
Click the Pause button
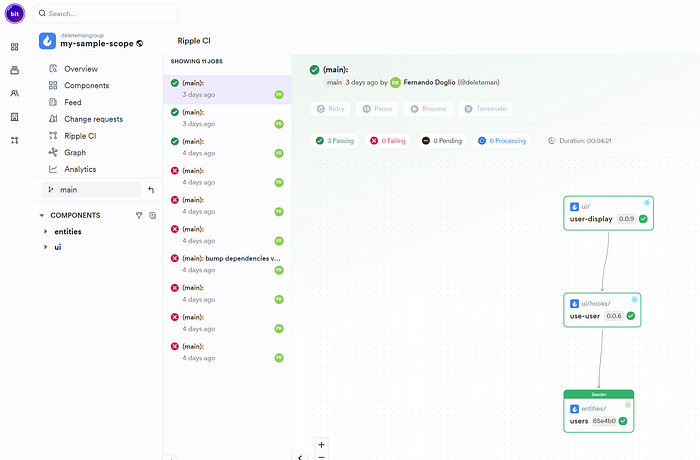pos(377,109)
